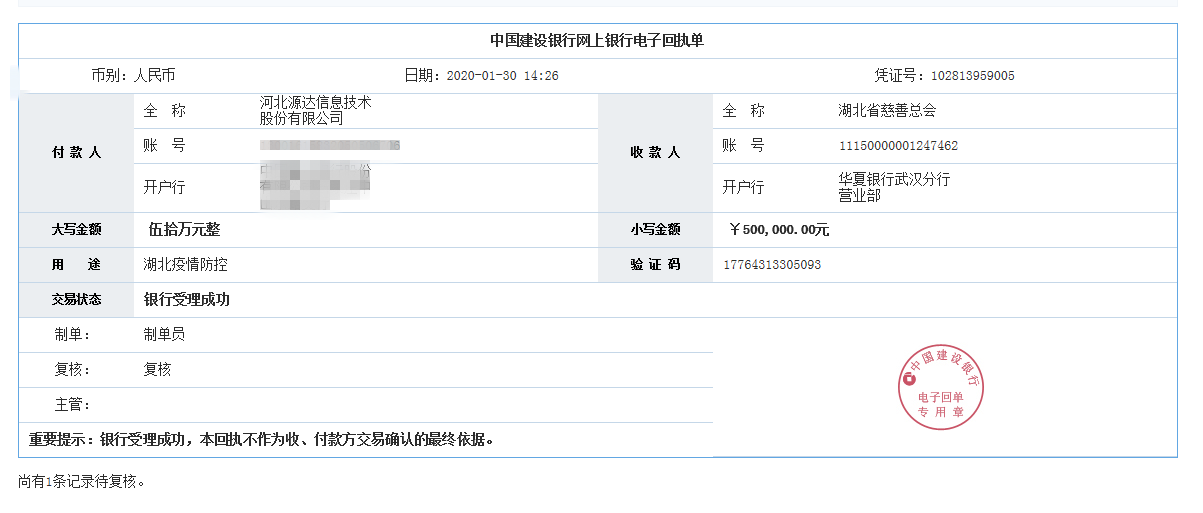Click verification code 17764313305093
This screenshot has width=1203, height=513.
click(772, 265)
